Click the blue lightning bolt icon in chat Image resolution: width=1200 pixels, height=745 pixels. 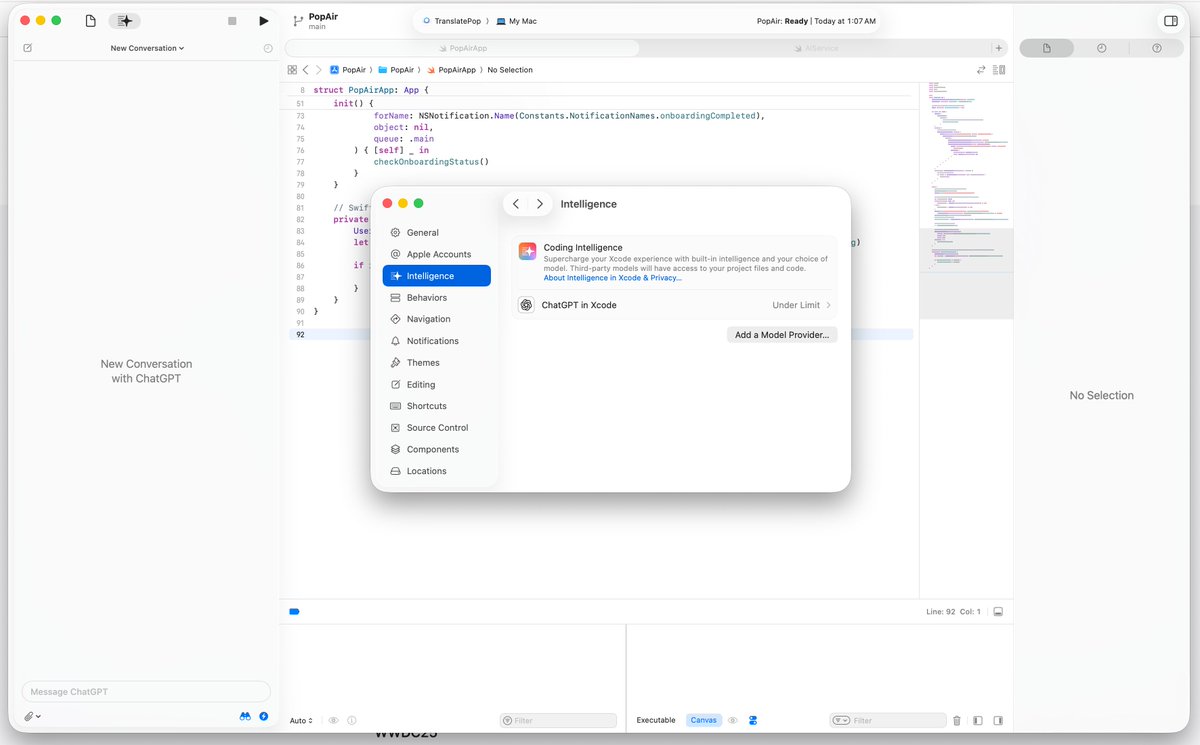point(264,717)
